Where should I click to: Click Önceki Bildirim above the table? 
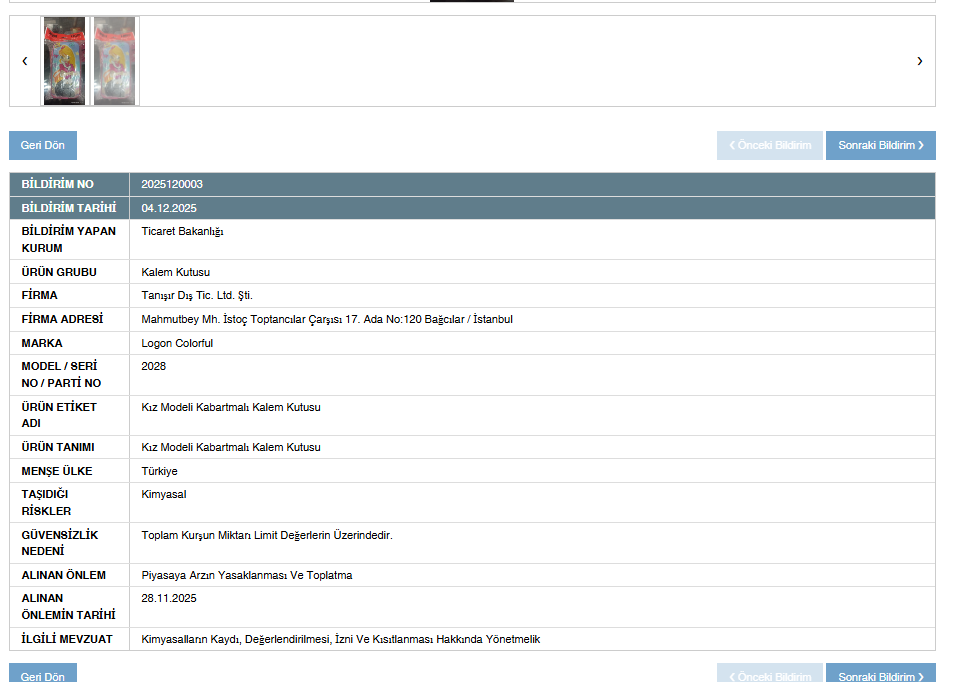point(769,145)
